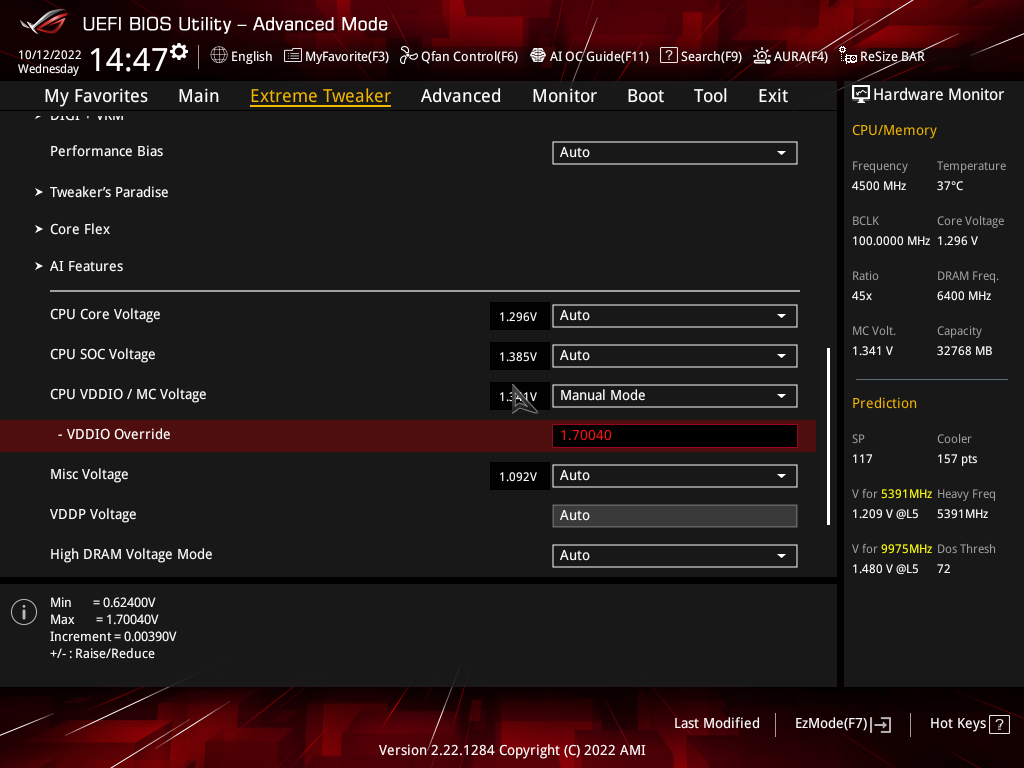This screenshot has width=1024, height=768.
Task: Open the CPU Core Voltage dropdown
Action: [x=675, y=316]
